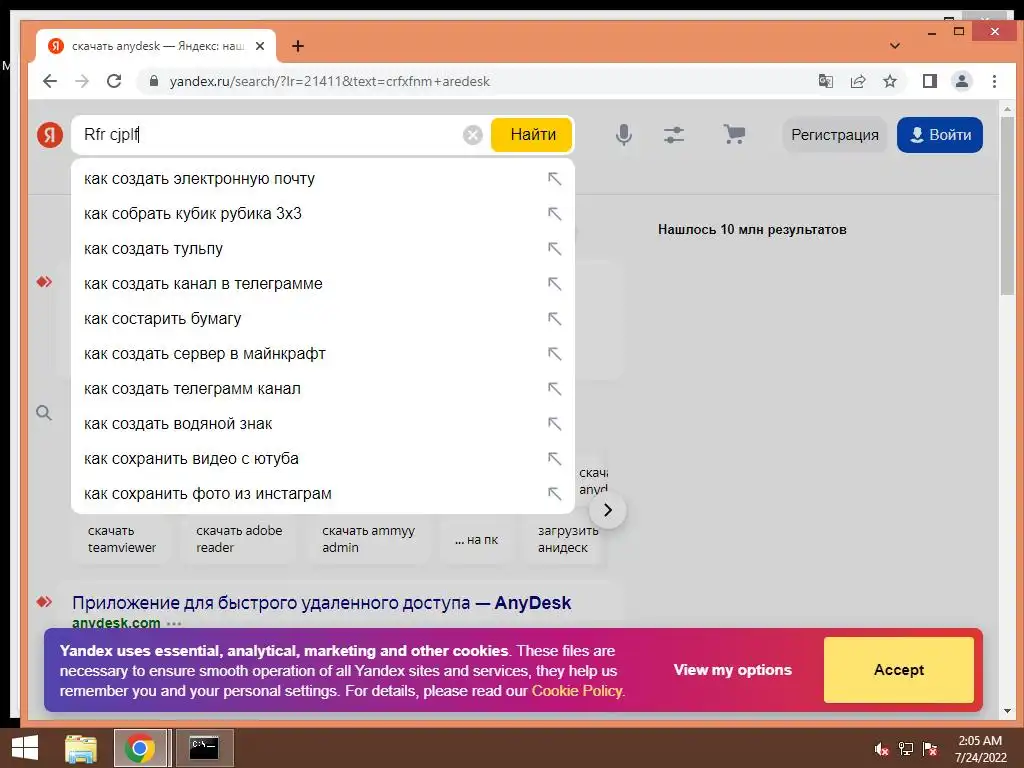Open Chrome three-dot menu

pos(994,81)
